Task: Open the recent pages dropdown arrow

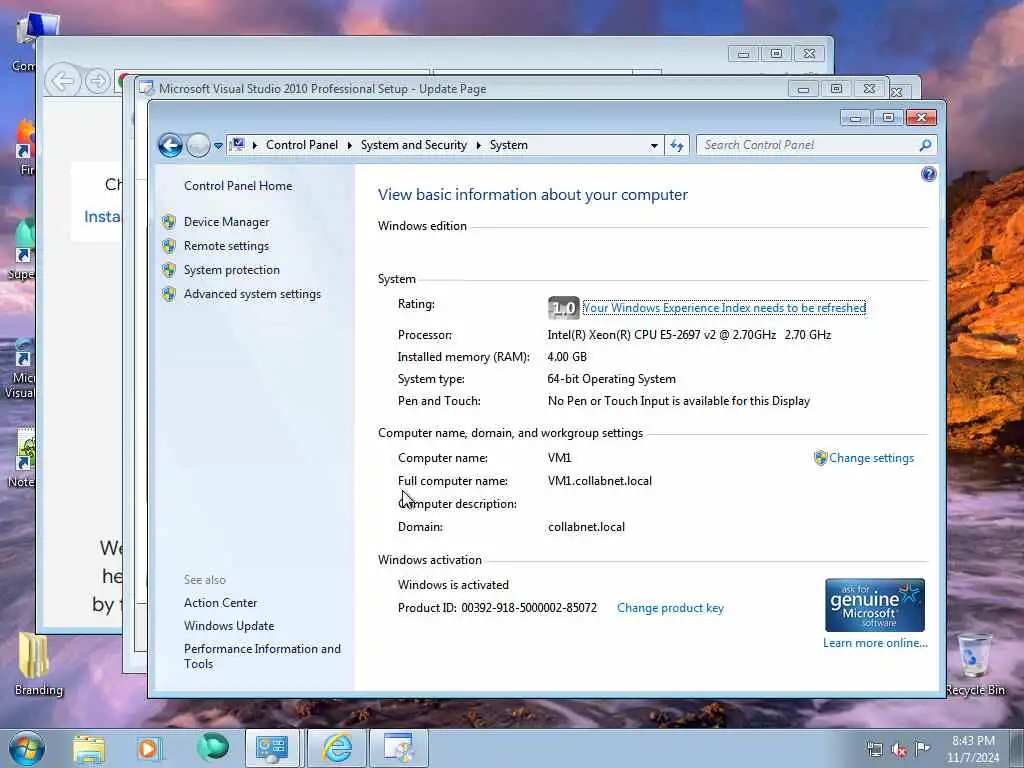Action: 218,146
